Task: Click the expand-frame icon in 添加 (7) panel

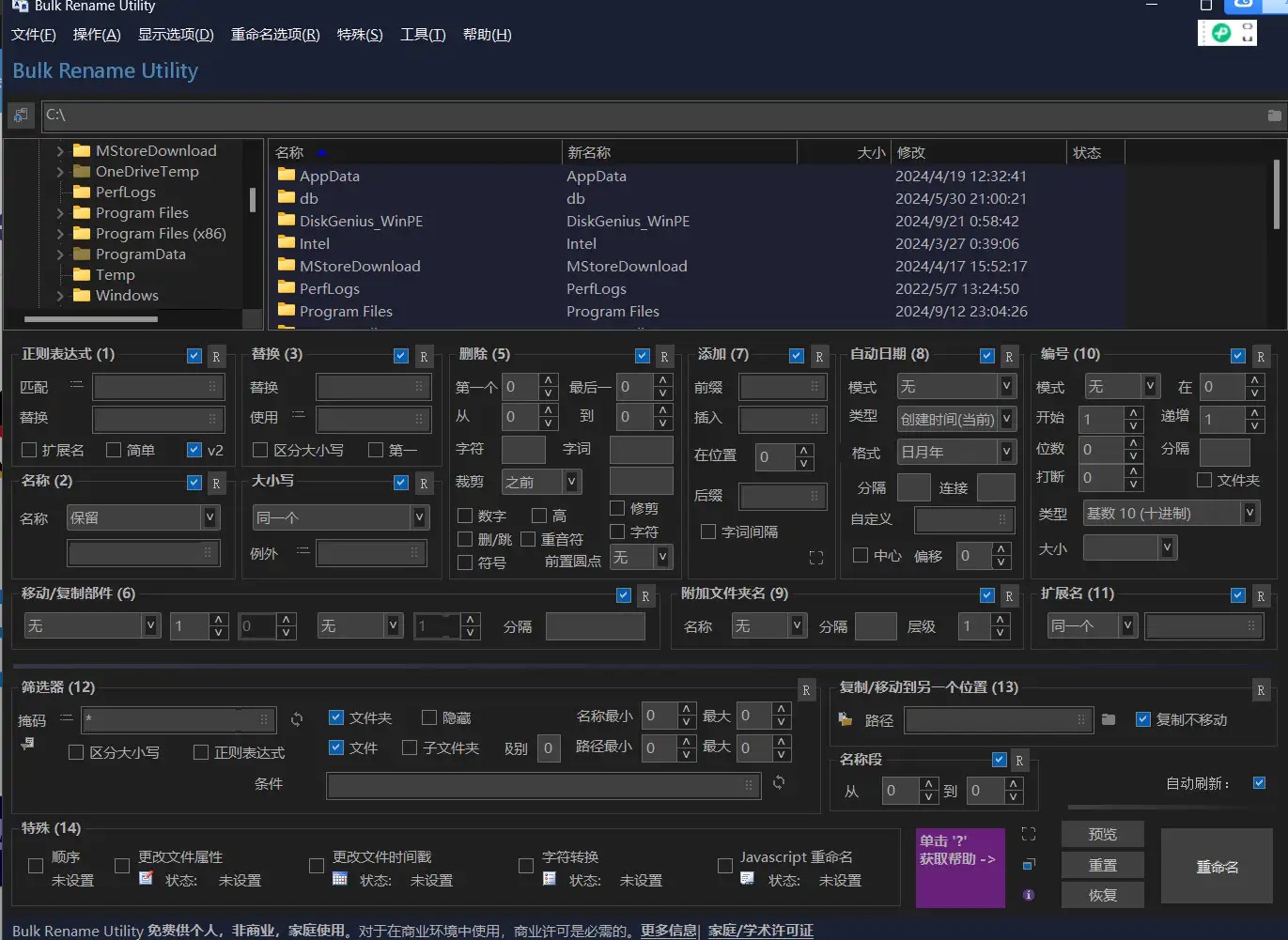Action: point(816,558)
